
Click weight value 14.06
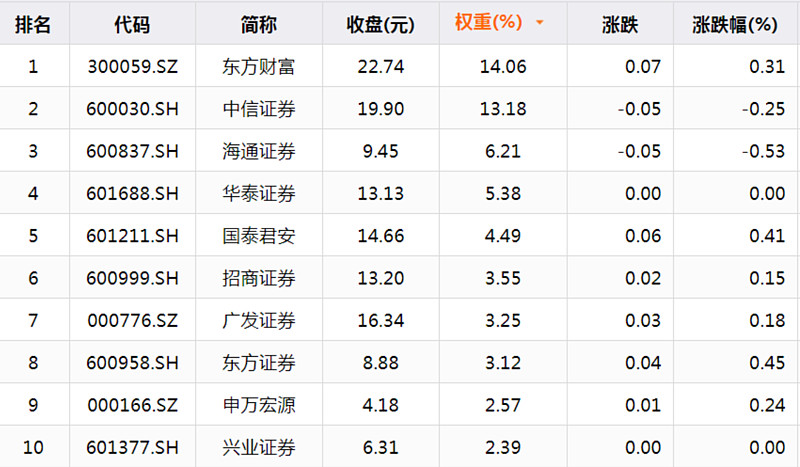[x=503, y=67]
